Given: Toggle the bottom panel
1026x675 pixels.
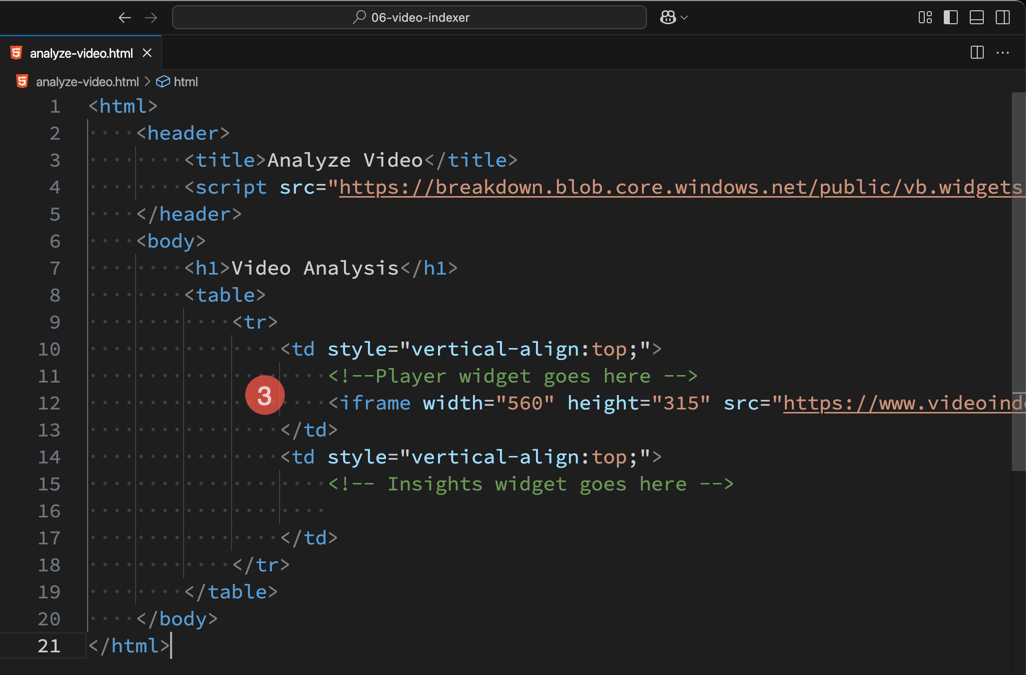Looking at the screenshot, I should [x=977, y=18].
